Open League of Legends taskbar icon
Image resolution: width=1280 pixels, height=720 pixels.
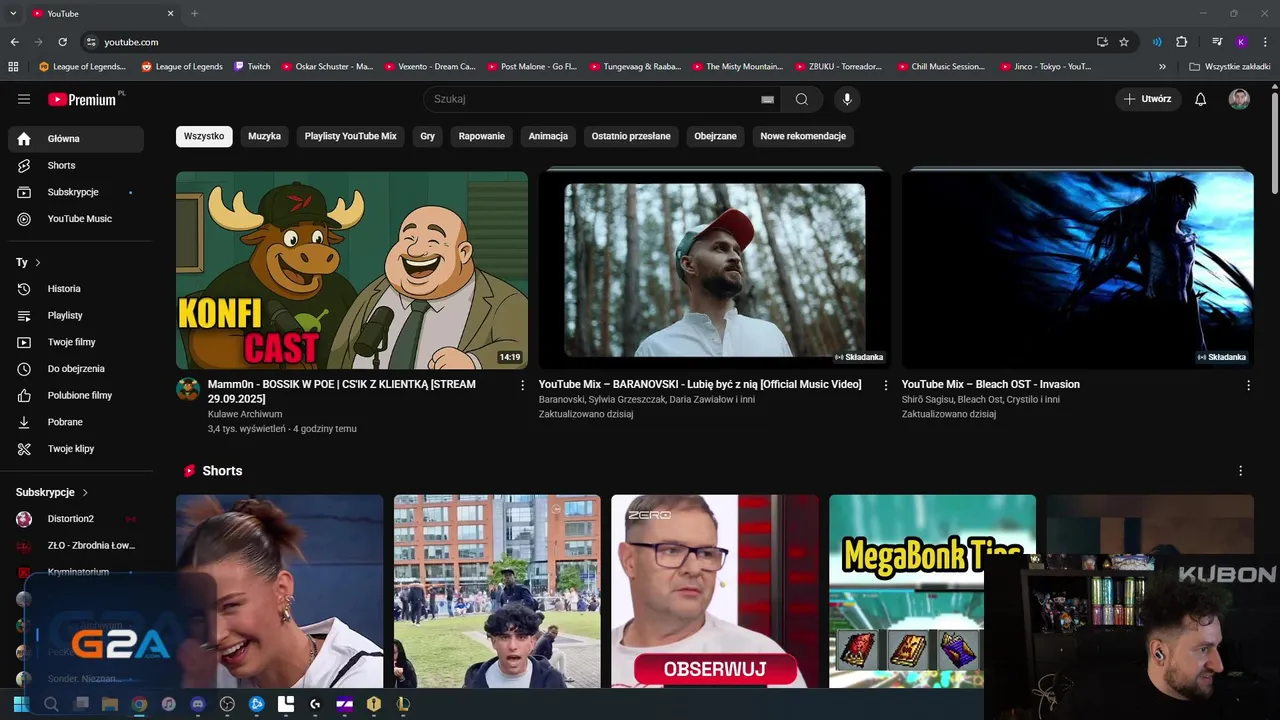403,704
